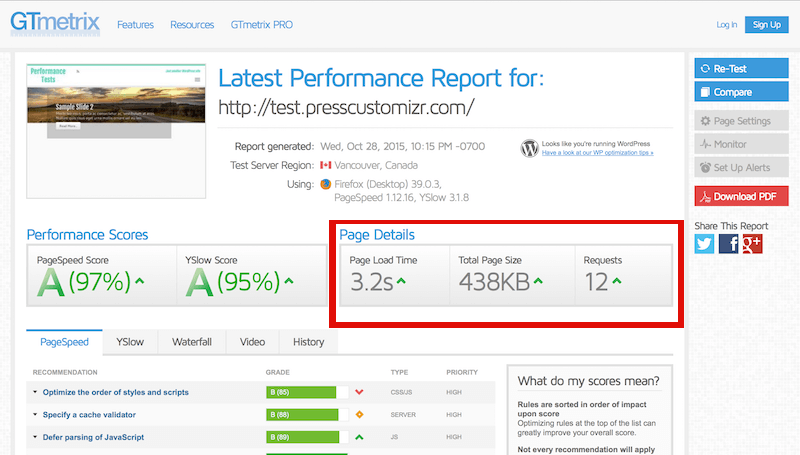This screenshot has width=800, height=455.
Task: Click the Monitor button
Action: coord(741,144)
